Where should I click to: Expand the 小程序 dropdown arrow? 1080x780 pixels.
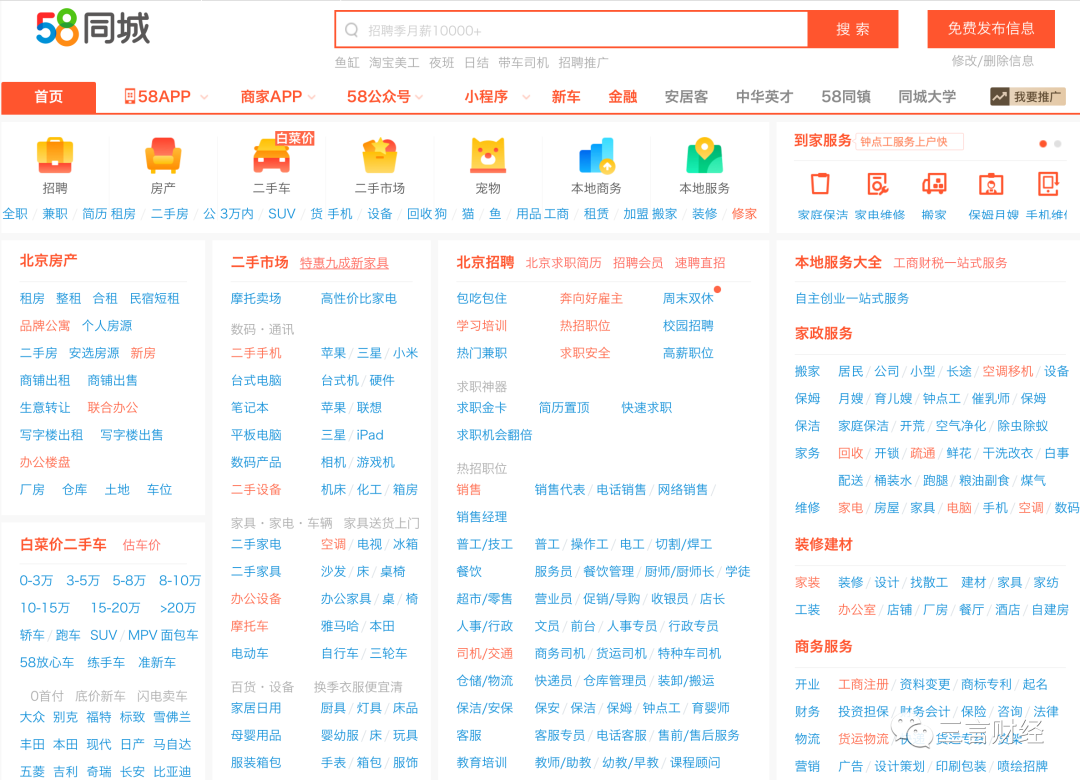(526, 97)
